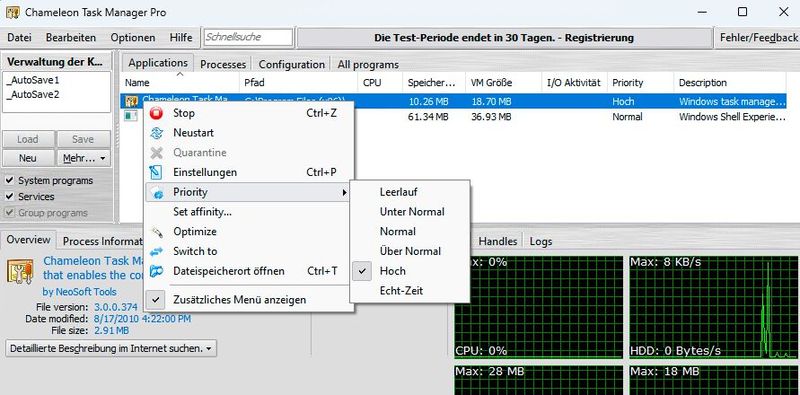Select Unter Normal priority option
Viewport: 800px width, 395px height.
pyautogui.click(x=410, y=212)
